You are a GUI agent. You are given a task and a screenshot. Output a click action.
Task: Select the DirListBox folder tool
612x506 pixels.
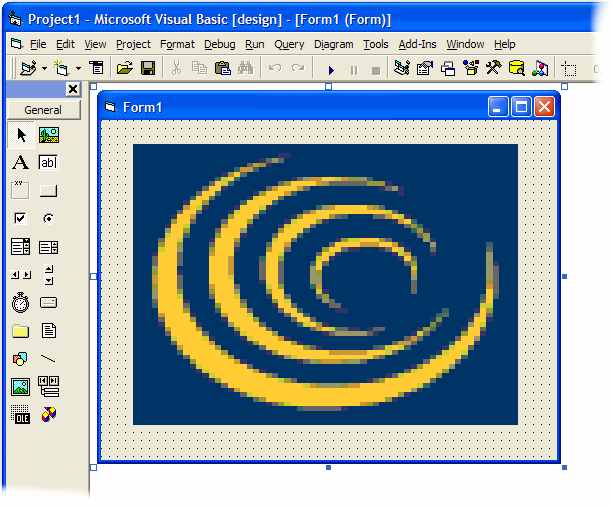[20, 331]
